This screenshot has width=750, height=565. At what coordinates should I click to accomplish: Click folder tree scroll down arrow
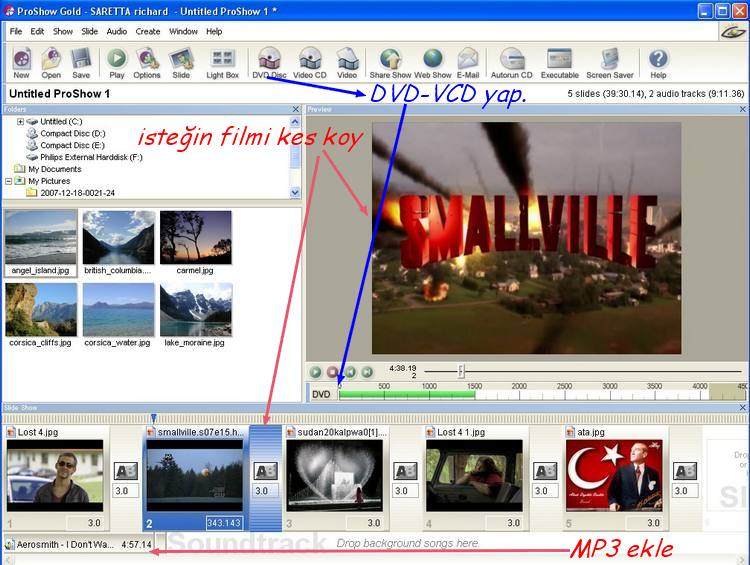295,192
